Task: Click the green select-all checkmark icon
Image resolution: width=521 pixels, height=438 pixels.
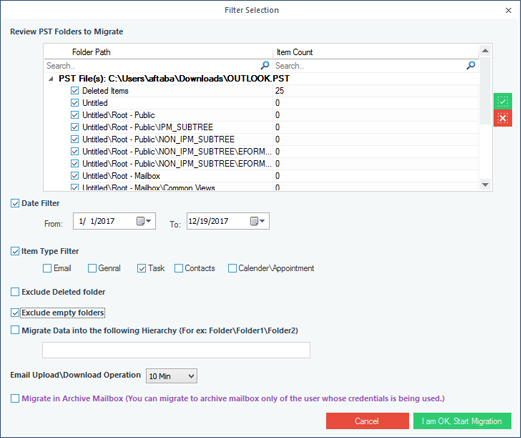Action: 503,101
